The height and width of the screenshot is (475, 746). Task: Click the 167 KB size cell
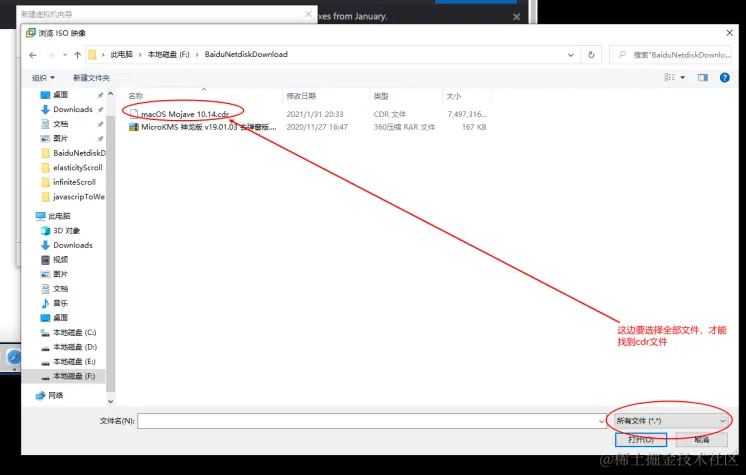(474, 127)
